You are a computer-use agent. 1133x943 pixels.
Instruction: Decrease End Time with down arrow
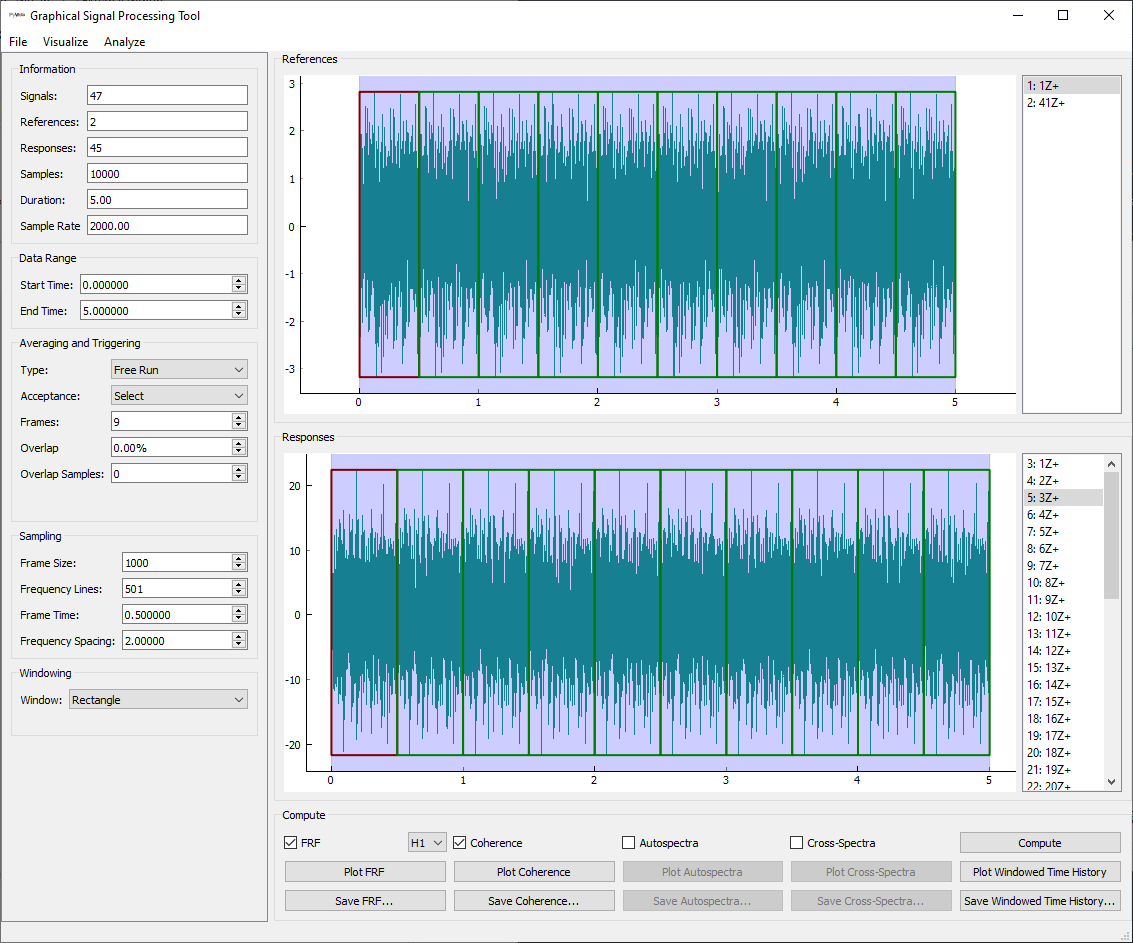(238, 315)
